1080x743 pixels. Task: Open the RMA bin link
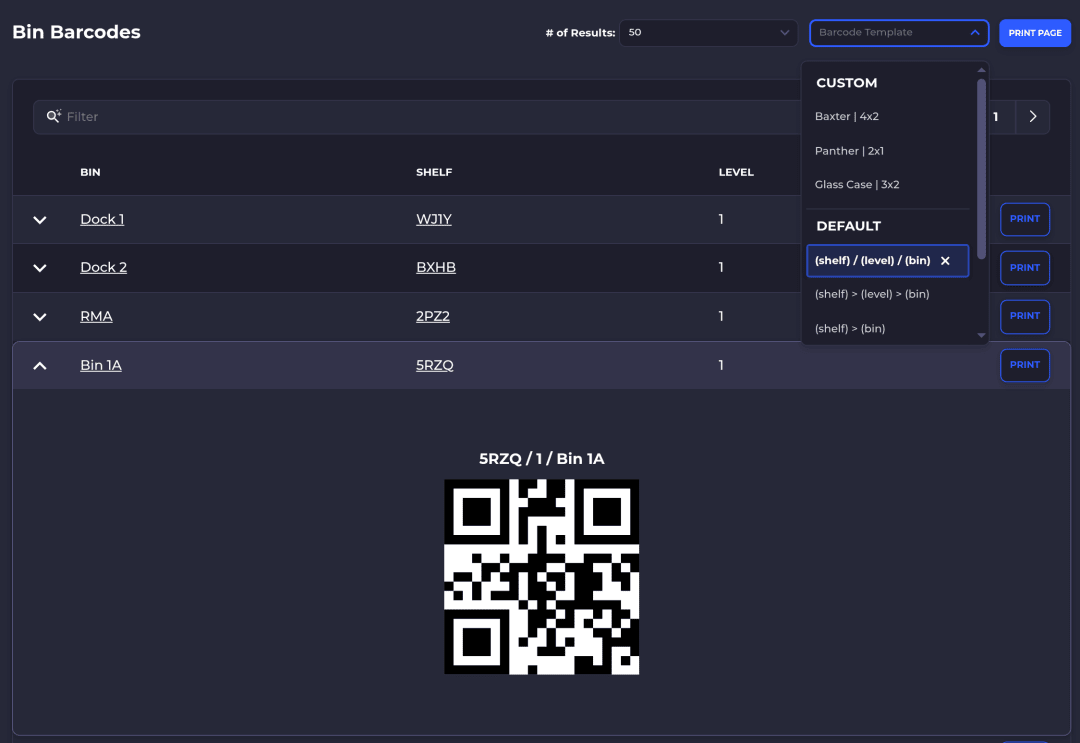point(96,316)
